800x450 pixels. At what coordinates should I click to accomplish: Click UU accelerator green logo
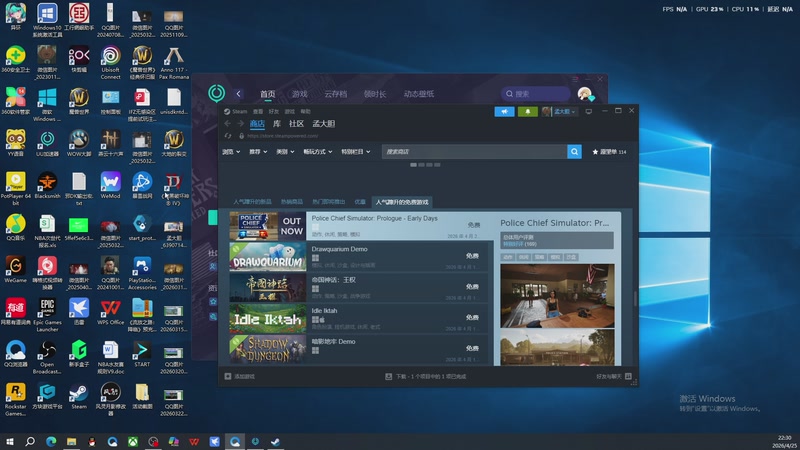(x=217, y=93)
